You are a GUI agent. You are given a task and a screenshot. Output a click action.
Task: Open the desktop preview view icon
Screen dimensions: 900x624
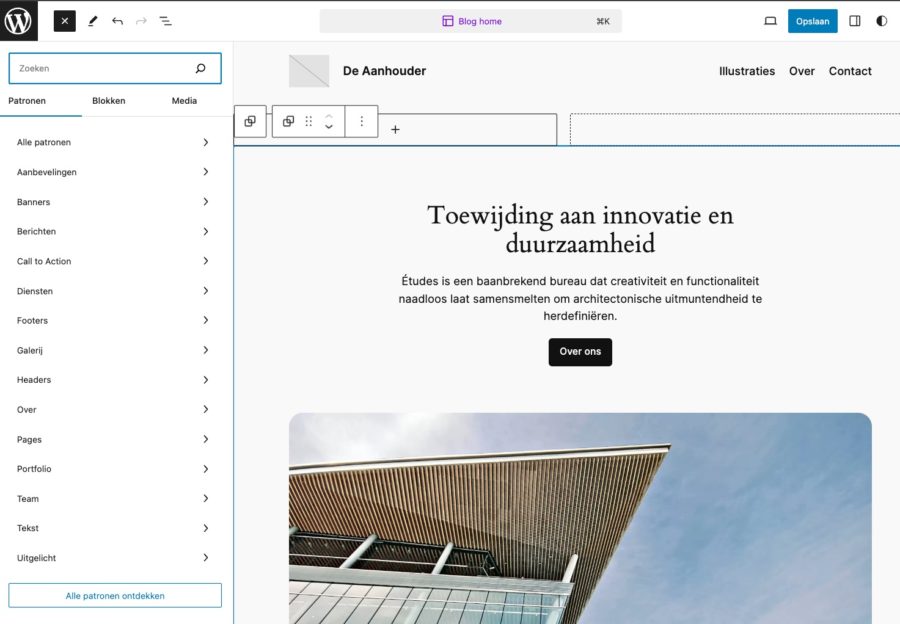pyautogui.click(x=770, y=21)
